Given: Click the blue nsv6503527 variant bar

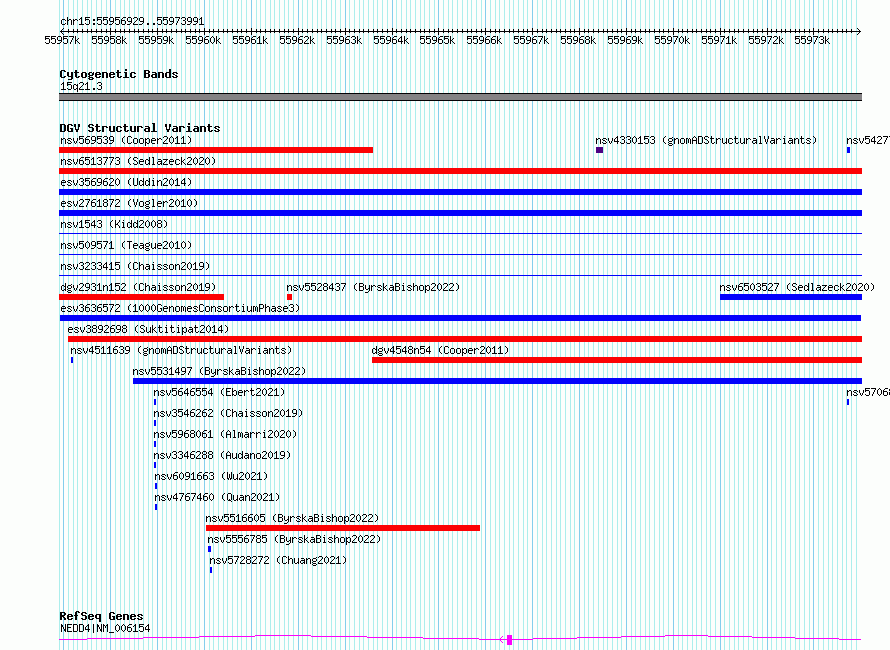Looking at the screenshot, I should pos(791,297).
